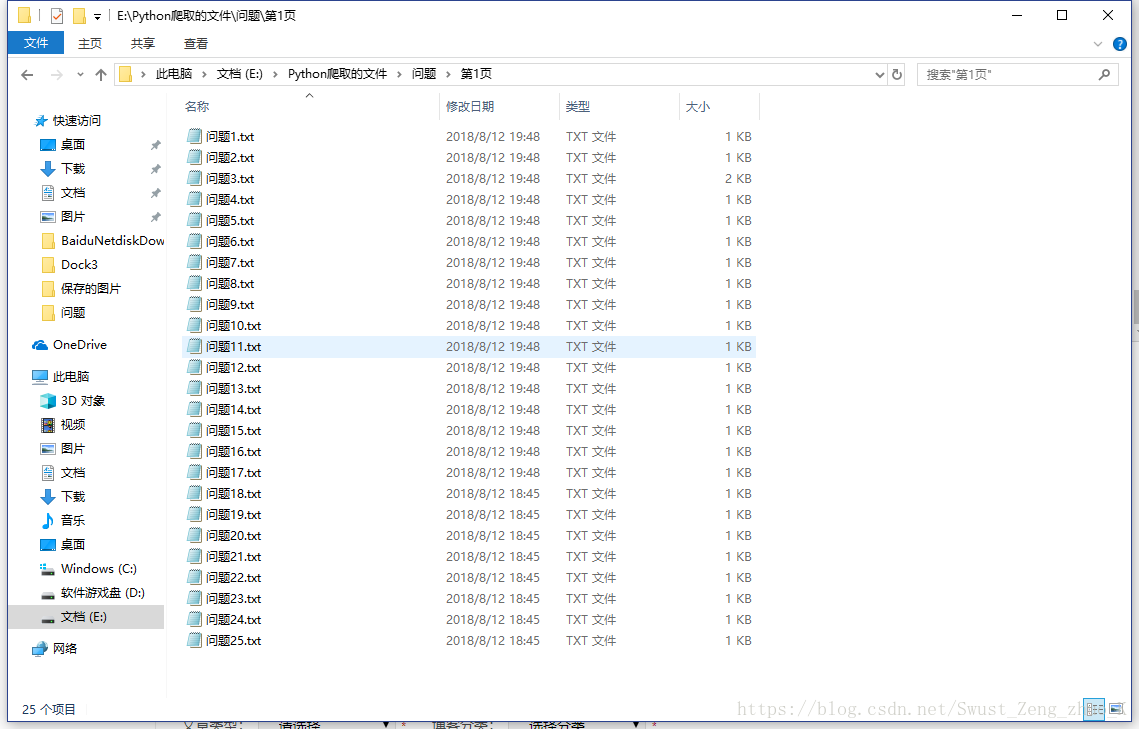Open the 查看 ribbon tab
Image resolution: width=1139 pixels, height=729 pixels.
tap(196, 44)
